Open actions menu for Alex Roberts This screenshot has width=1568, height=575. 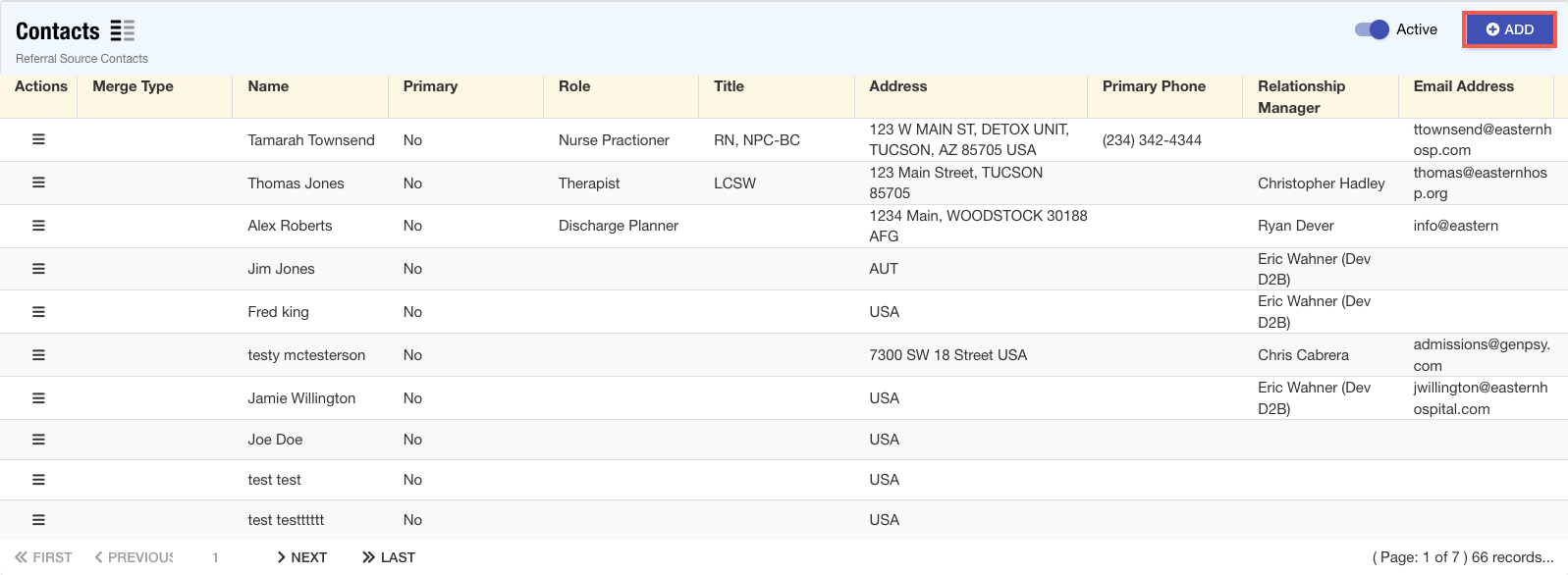tap(38, 226)
